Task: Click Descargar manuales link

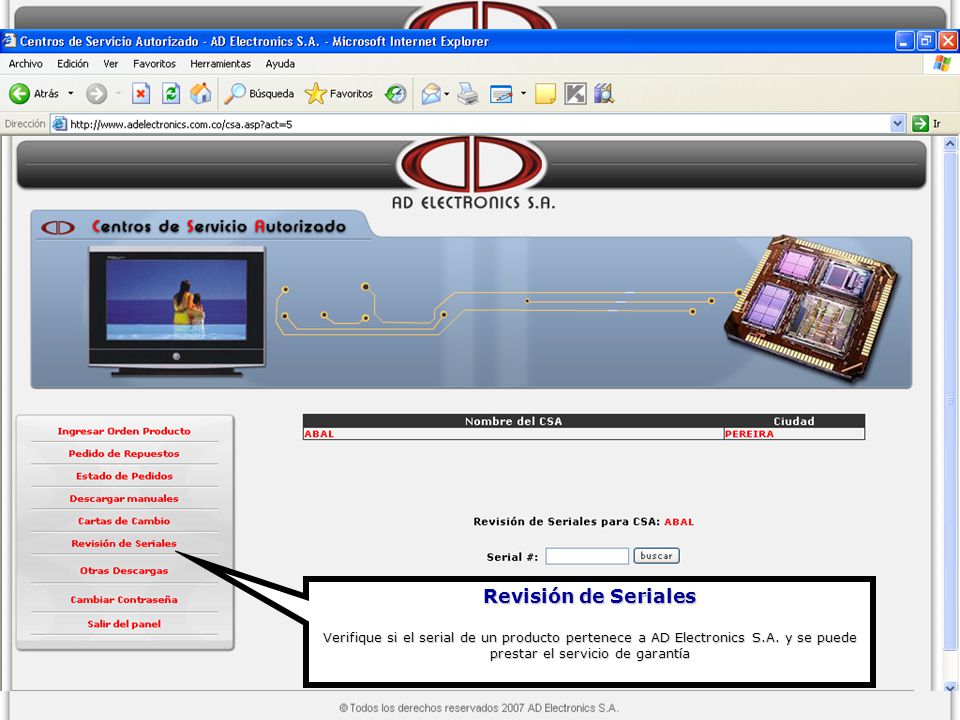Action: click(x=124, y=498)
